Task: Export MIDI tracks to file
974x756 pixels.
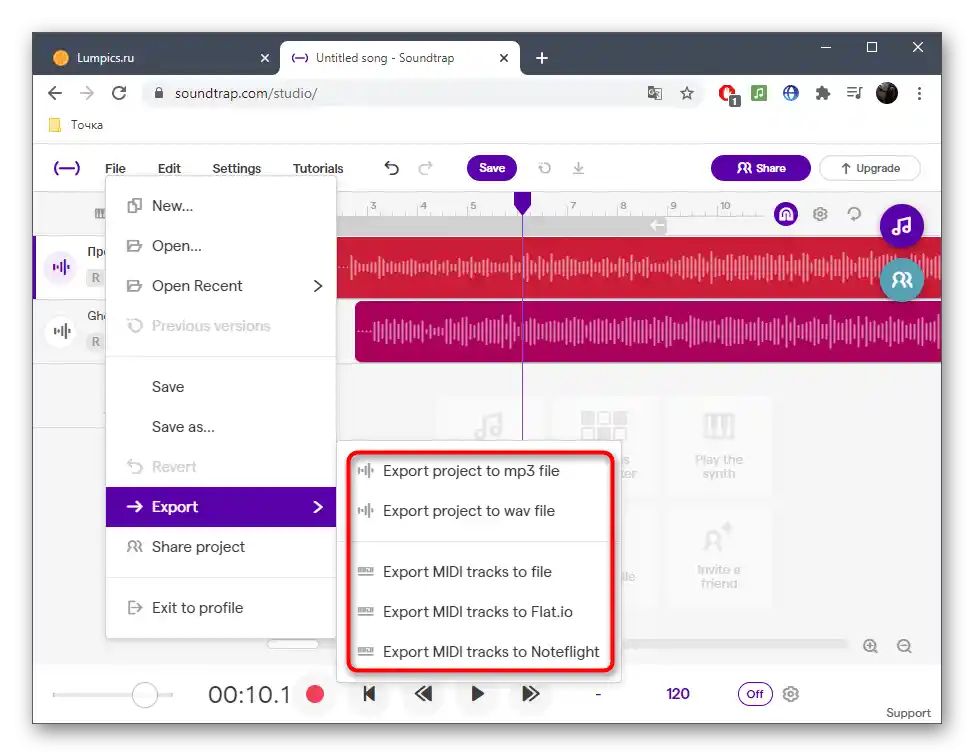Action: [x=478, y=572]
